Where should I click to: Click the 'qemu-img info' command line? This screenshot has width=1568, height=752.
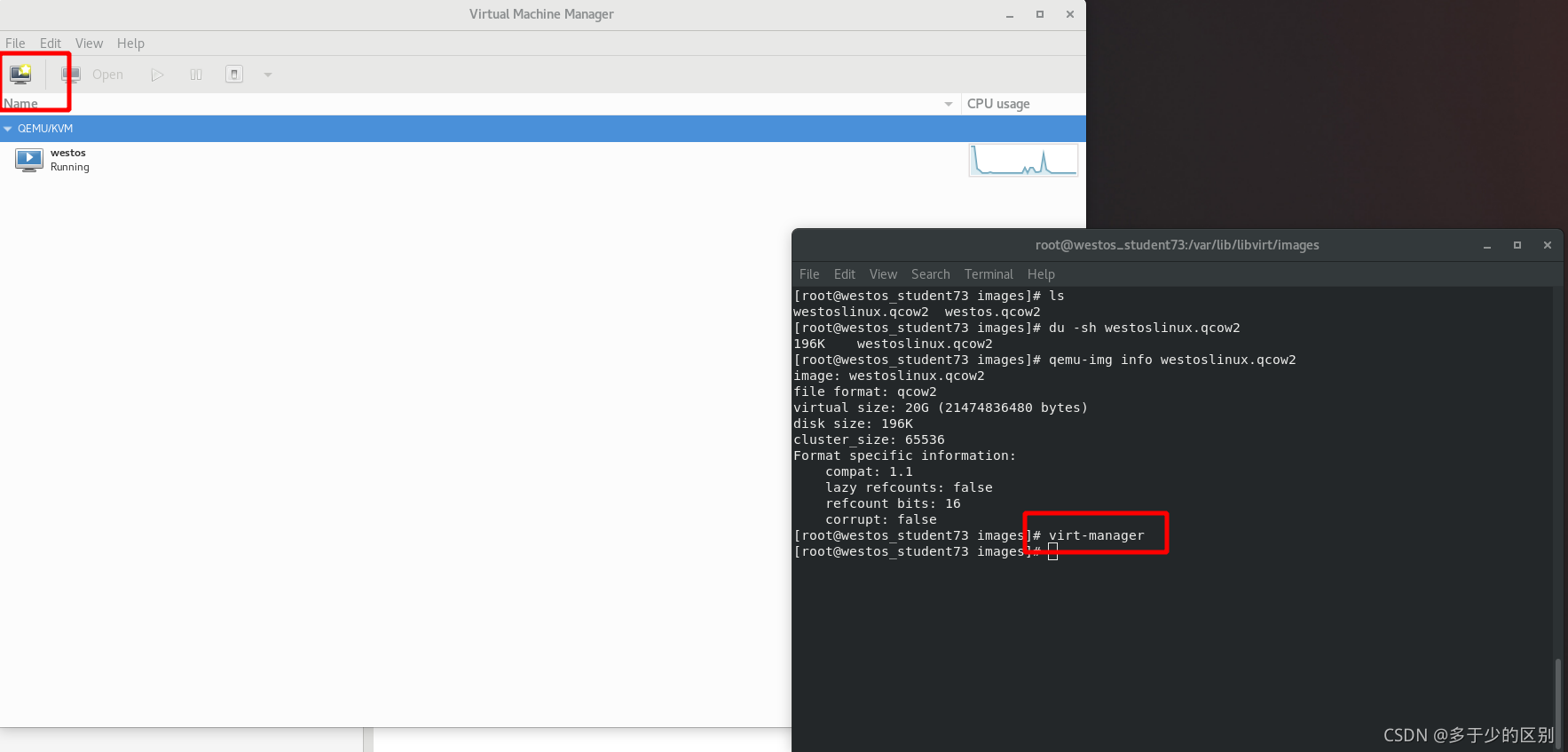1172,360
